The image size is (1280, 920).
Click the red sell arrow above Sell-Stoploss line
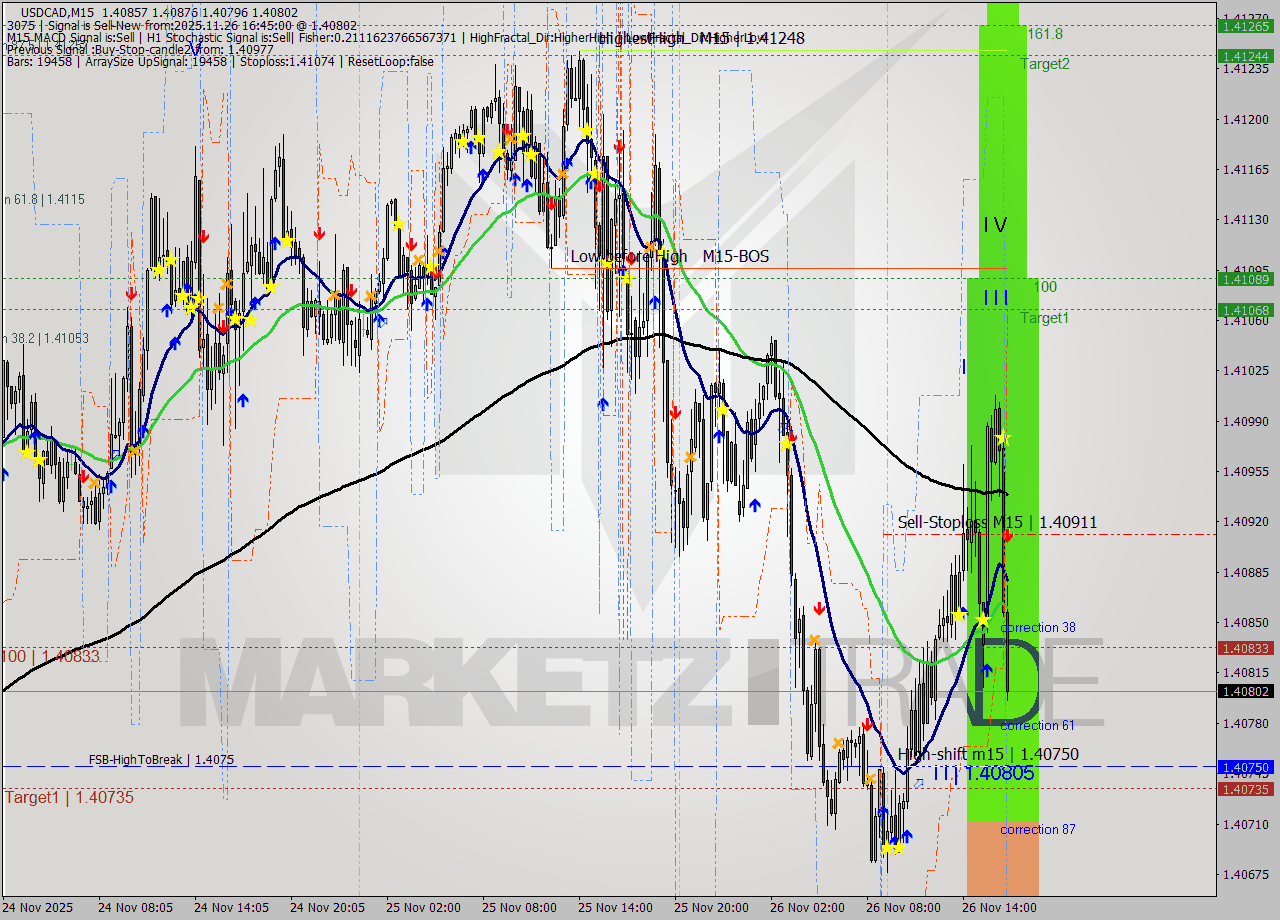click(x=1007, y=536)
